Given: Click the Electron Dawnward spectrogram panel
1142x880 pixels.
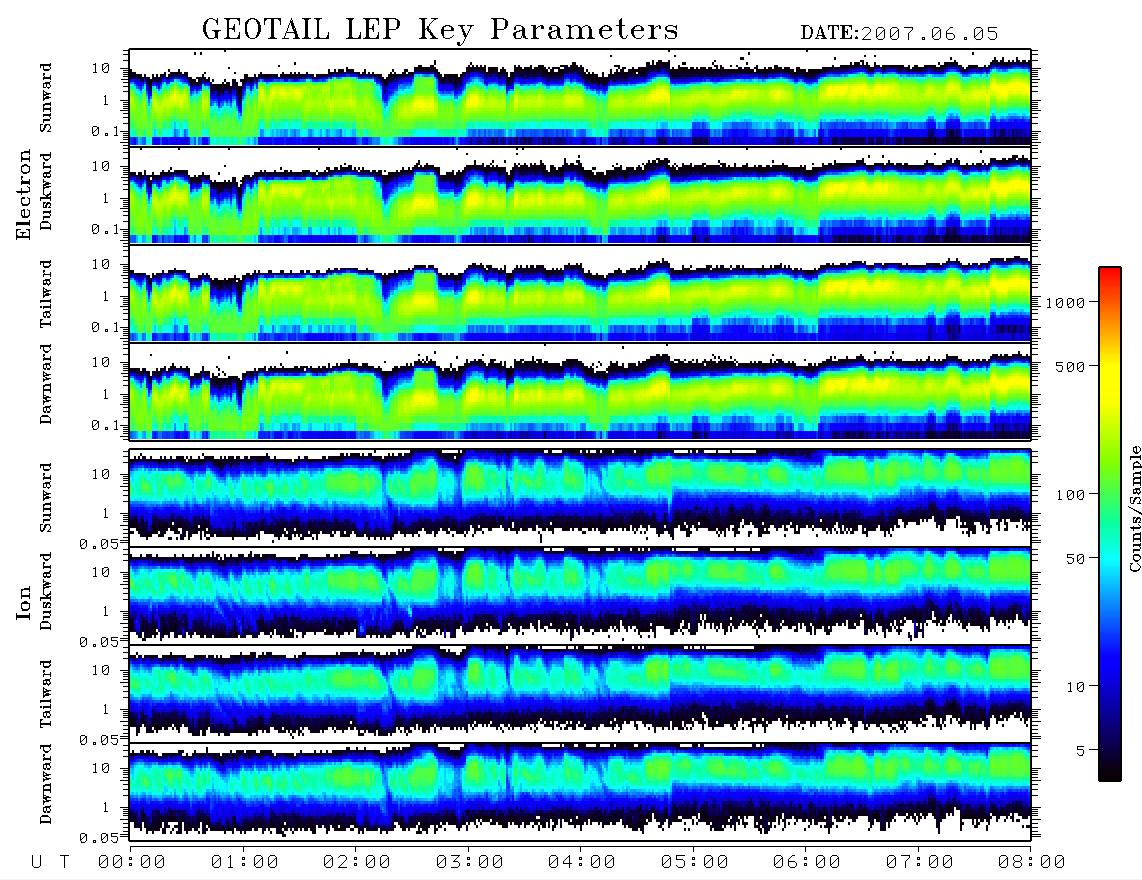Looking at the screenshot, I should click(x=580, y=391).
